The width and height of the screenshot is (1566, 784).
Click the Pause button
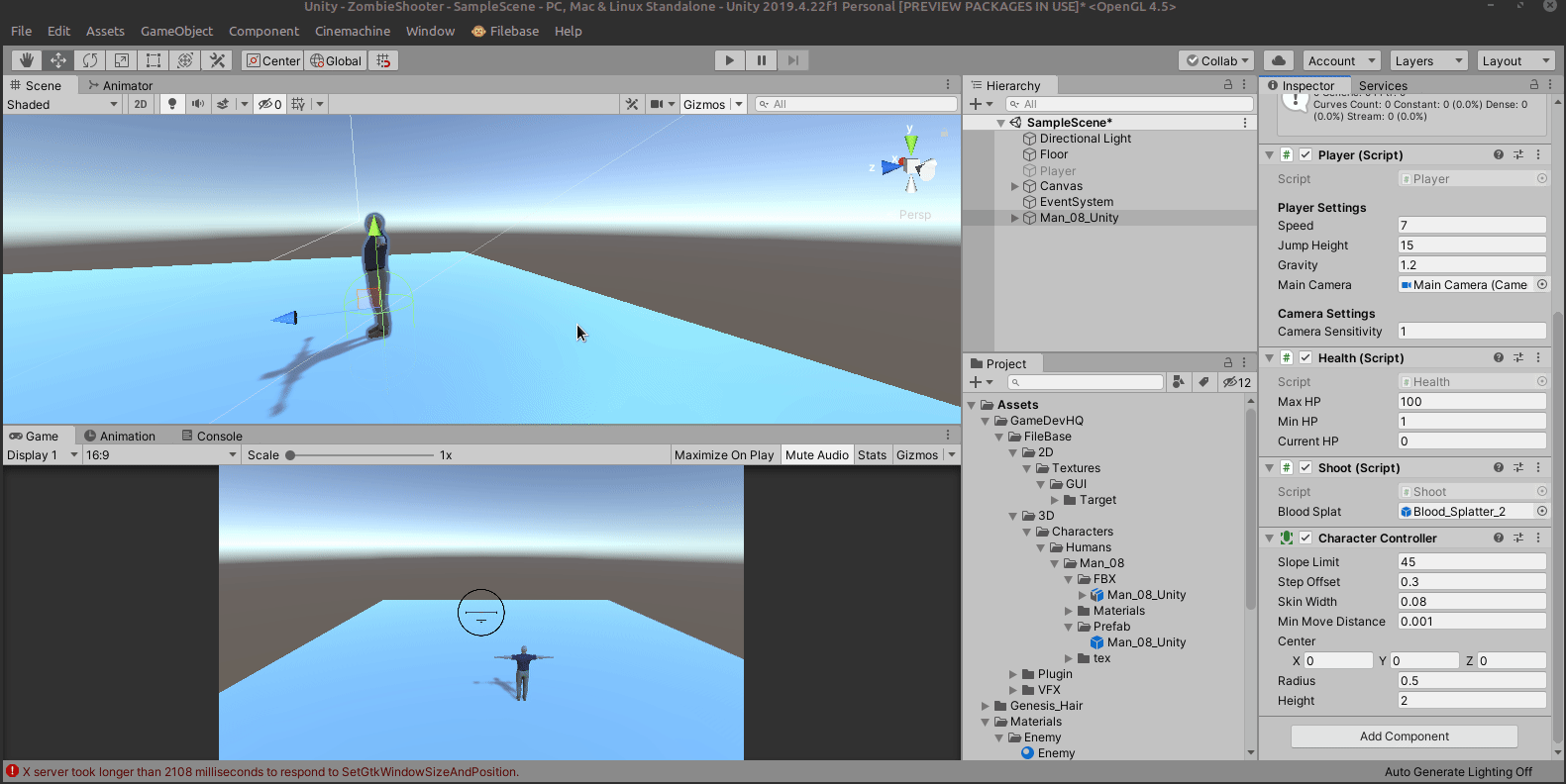pos(762,60)
